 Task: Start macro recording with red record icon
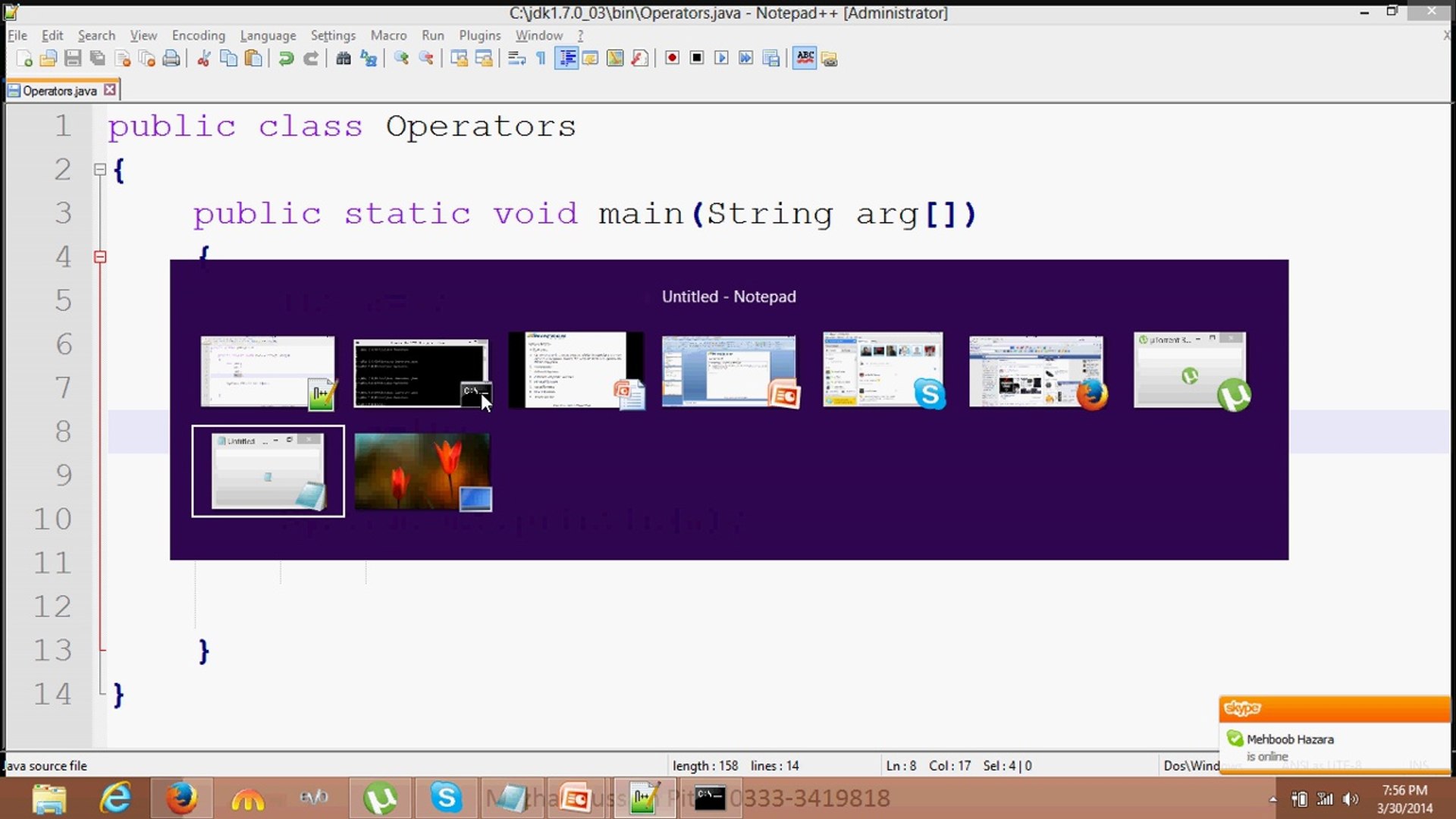click(x=672, y=58)
